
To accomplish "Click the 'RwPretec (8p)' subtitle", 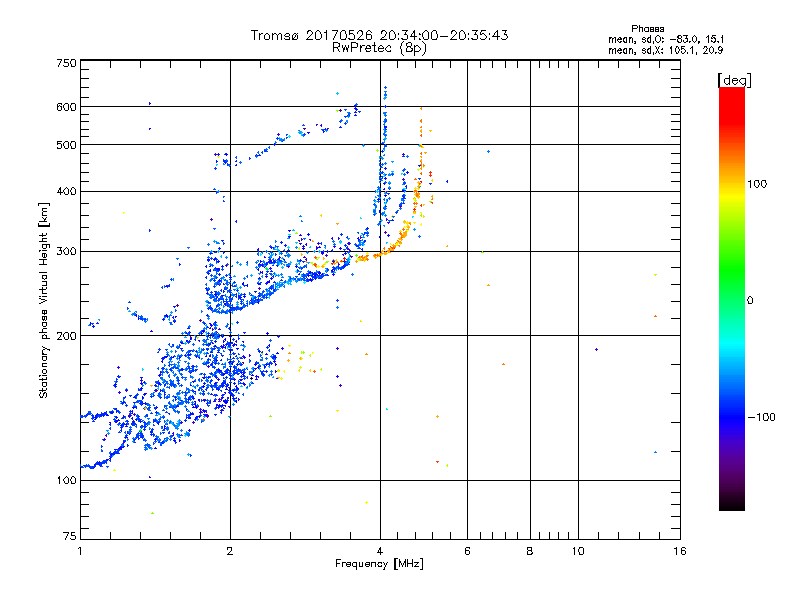I will click(x=379, y=48).
